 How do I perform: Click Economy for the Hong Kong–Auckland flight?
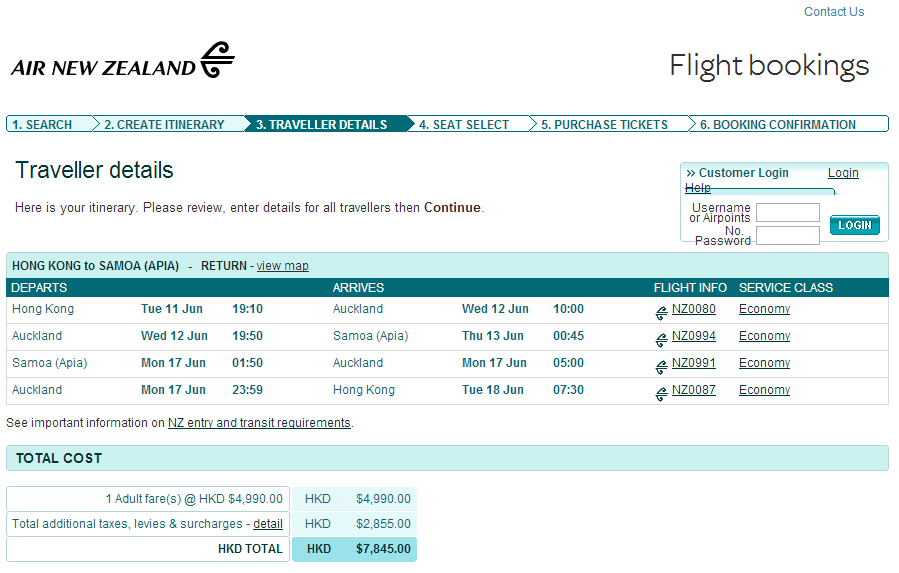click(x=764, y=309)
